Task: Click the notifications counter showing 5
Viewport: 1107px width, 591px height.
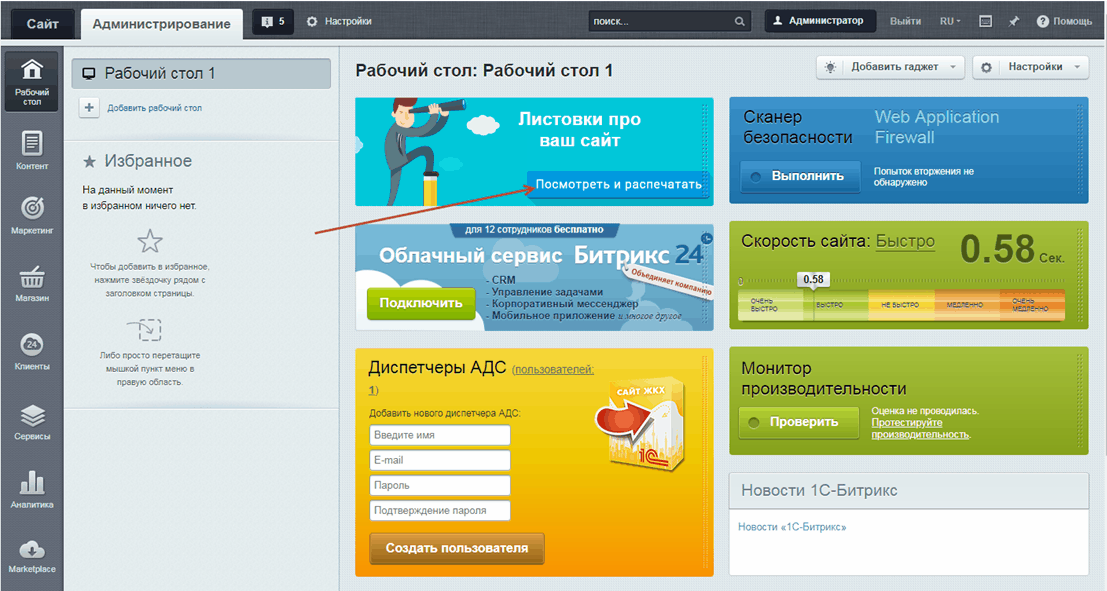Action: pyautogui.click(x=273, y=22)
